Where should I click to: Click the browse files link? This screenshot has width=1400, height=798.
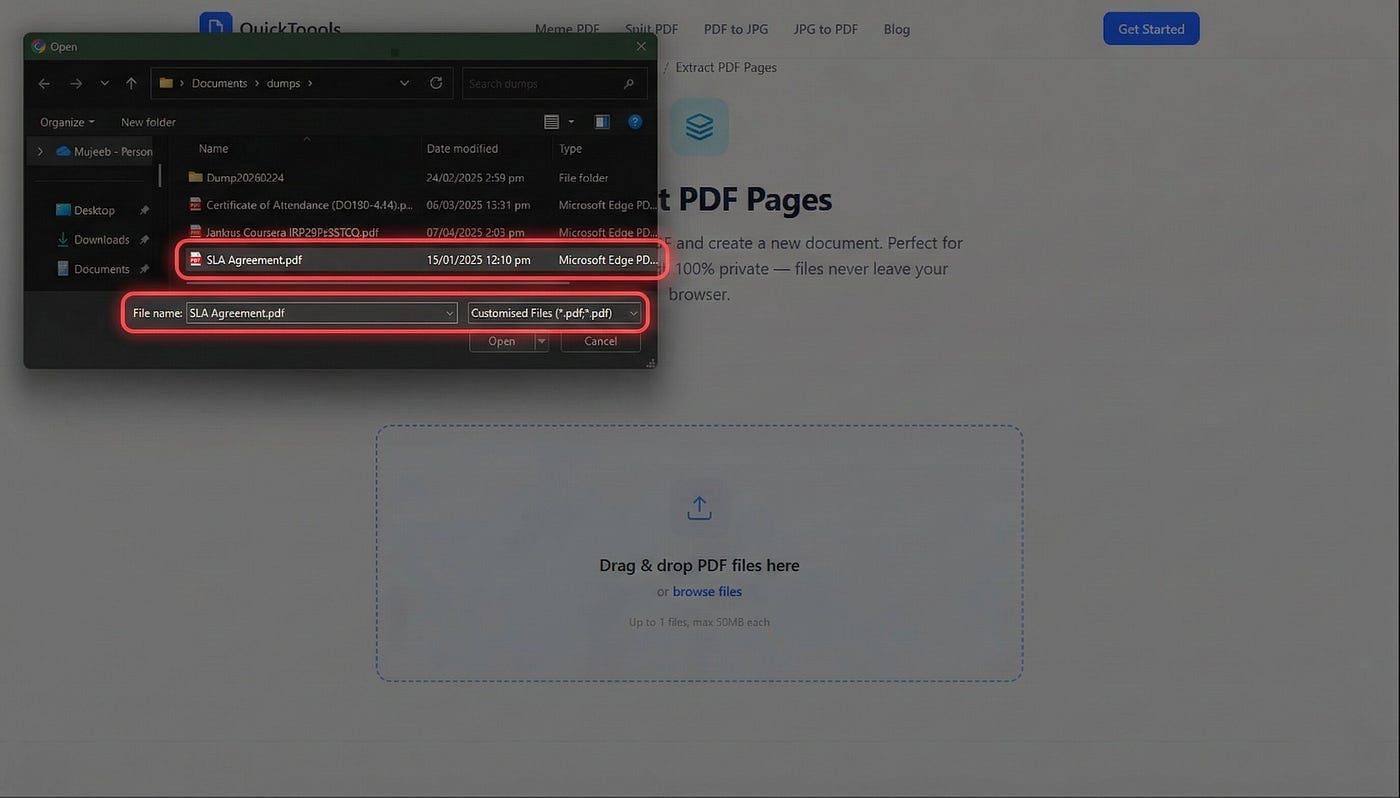(x=707, y=592)
